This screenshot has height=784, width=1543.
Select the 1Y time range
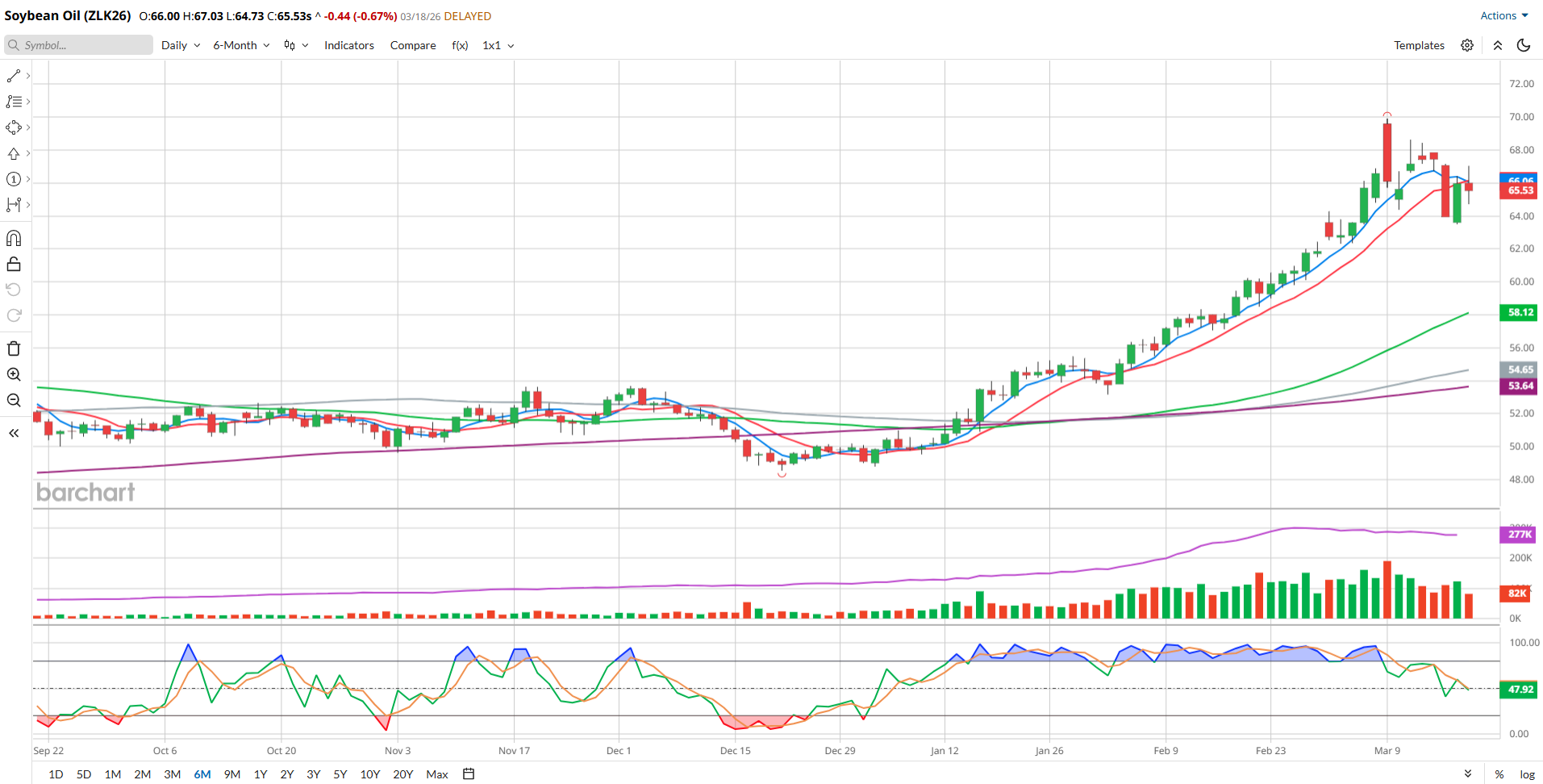pyautogui.click(x=261, y=774)
